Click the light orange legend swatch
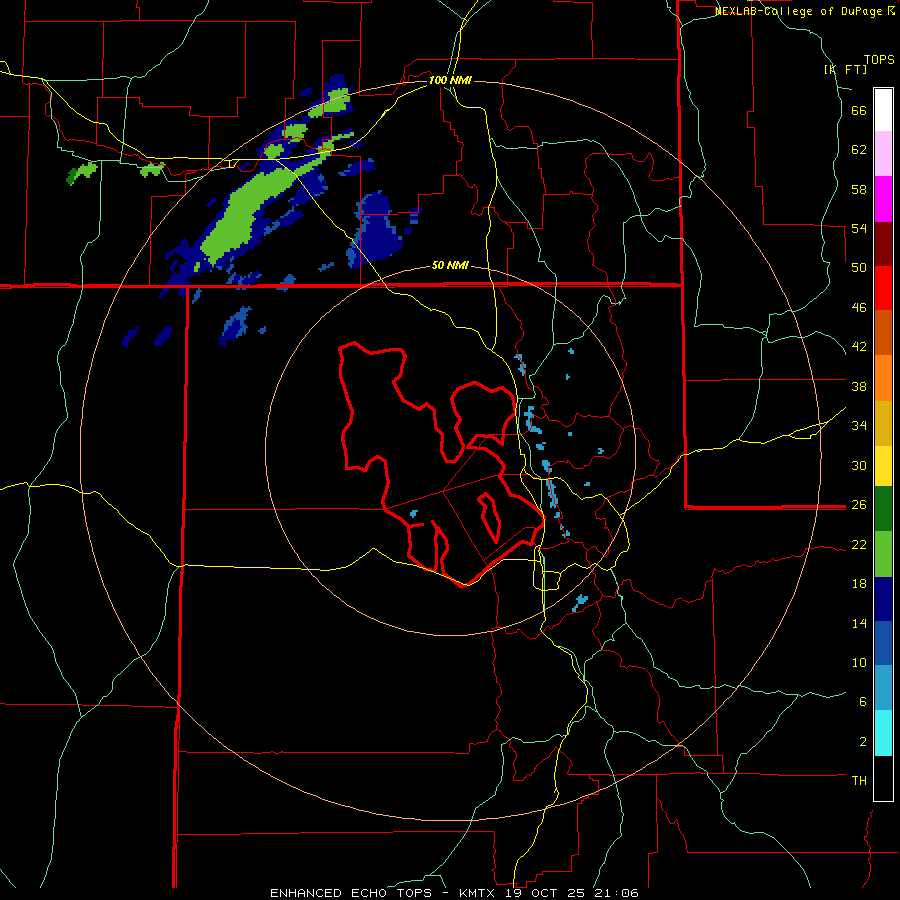Viewport: 900px width, 900px height. coord(883,378)
